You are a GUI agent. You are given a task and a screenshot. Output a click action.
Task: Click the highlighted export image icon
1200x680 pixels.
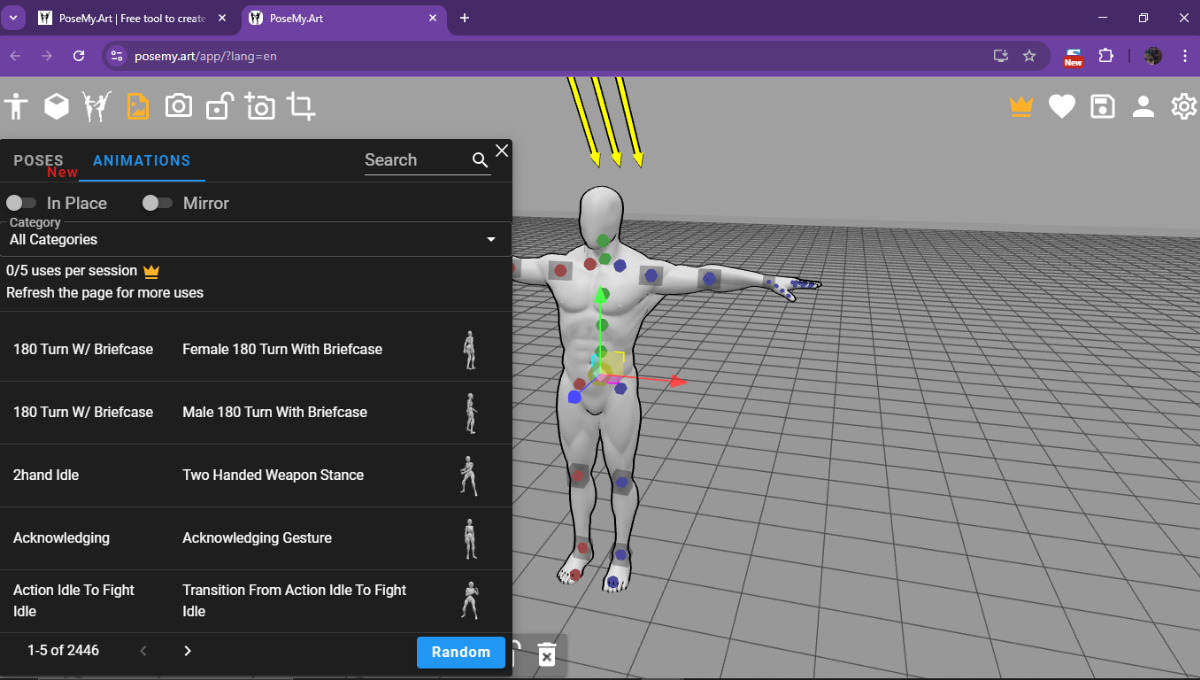(138, 106)
